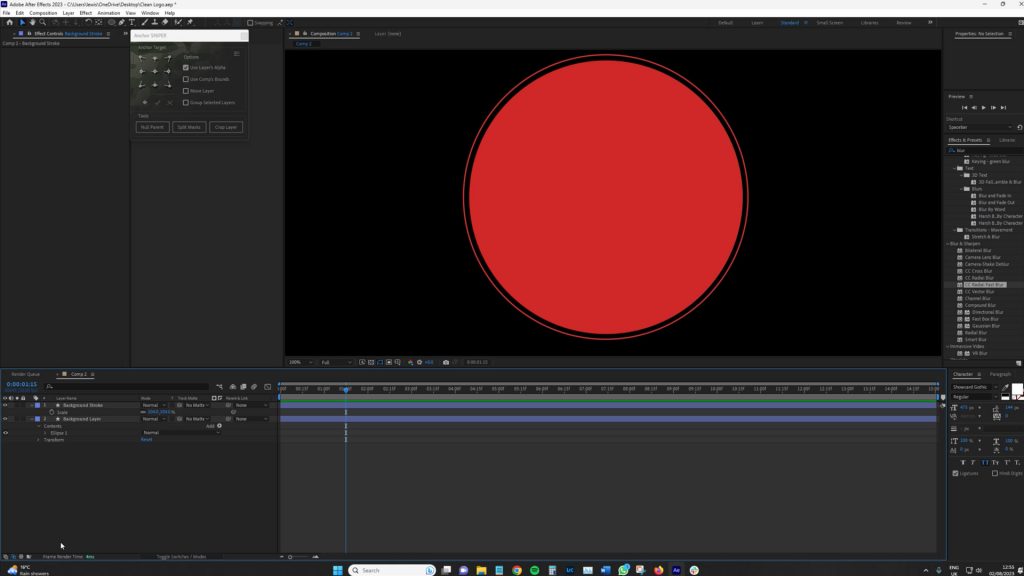The image size is (1024, 576).
Task: Open the Composition menu
Action: pos(43,13)
